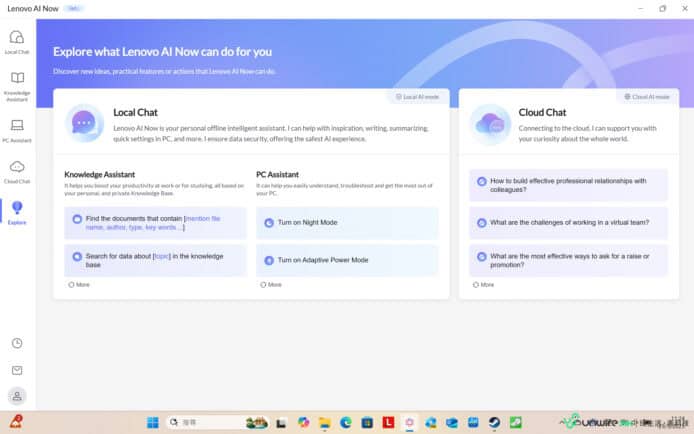Launch Microsoft Edge from the taskbar
The width and height of the screenshot is (694, 434).
[346, 423]
